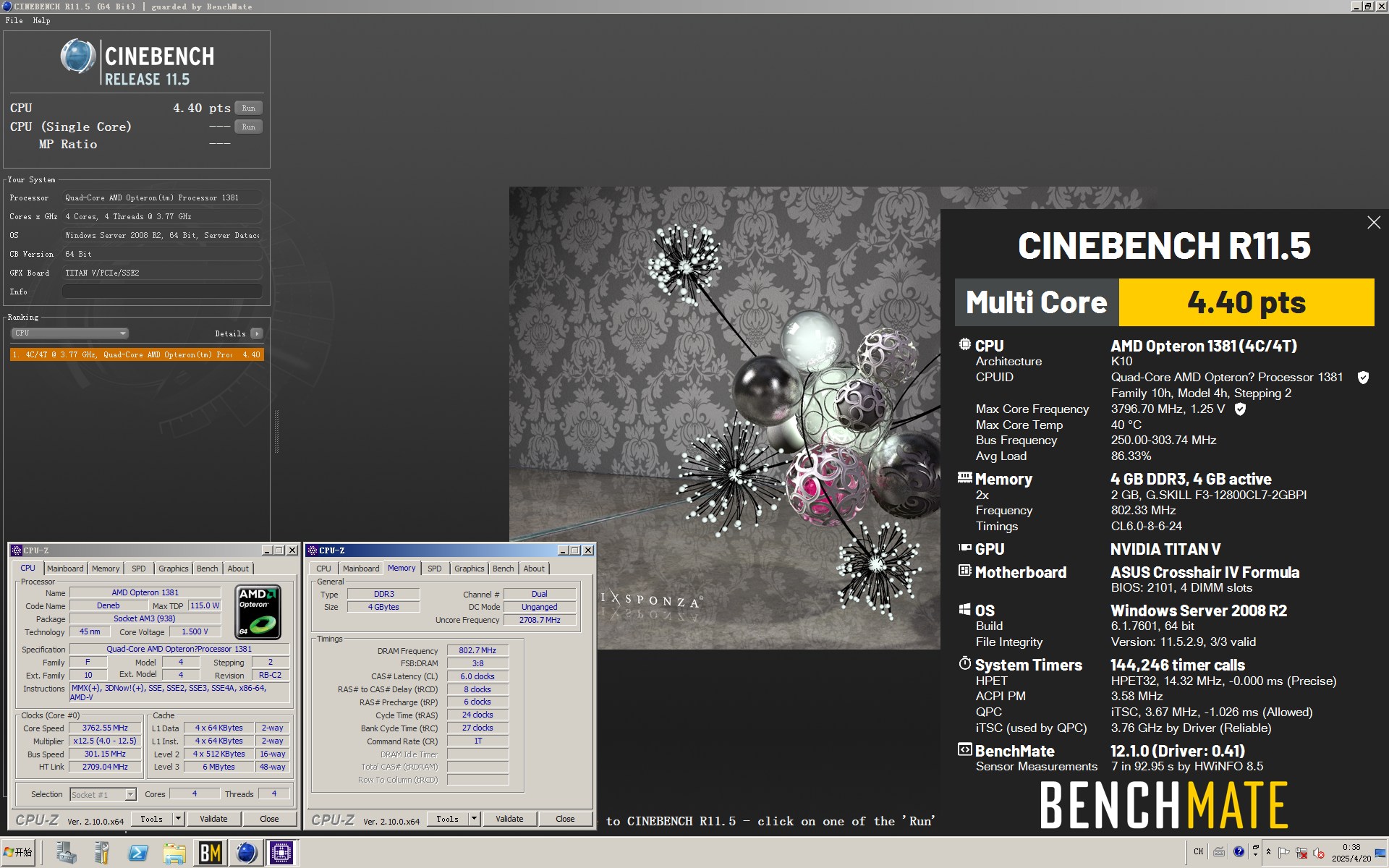Open Server Manager from the taskbar
1389x868 pixels.
click(x=66, y=853)
